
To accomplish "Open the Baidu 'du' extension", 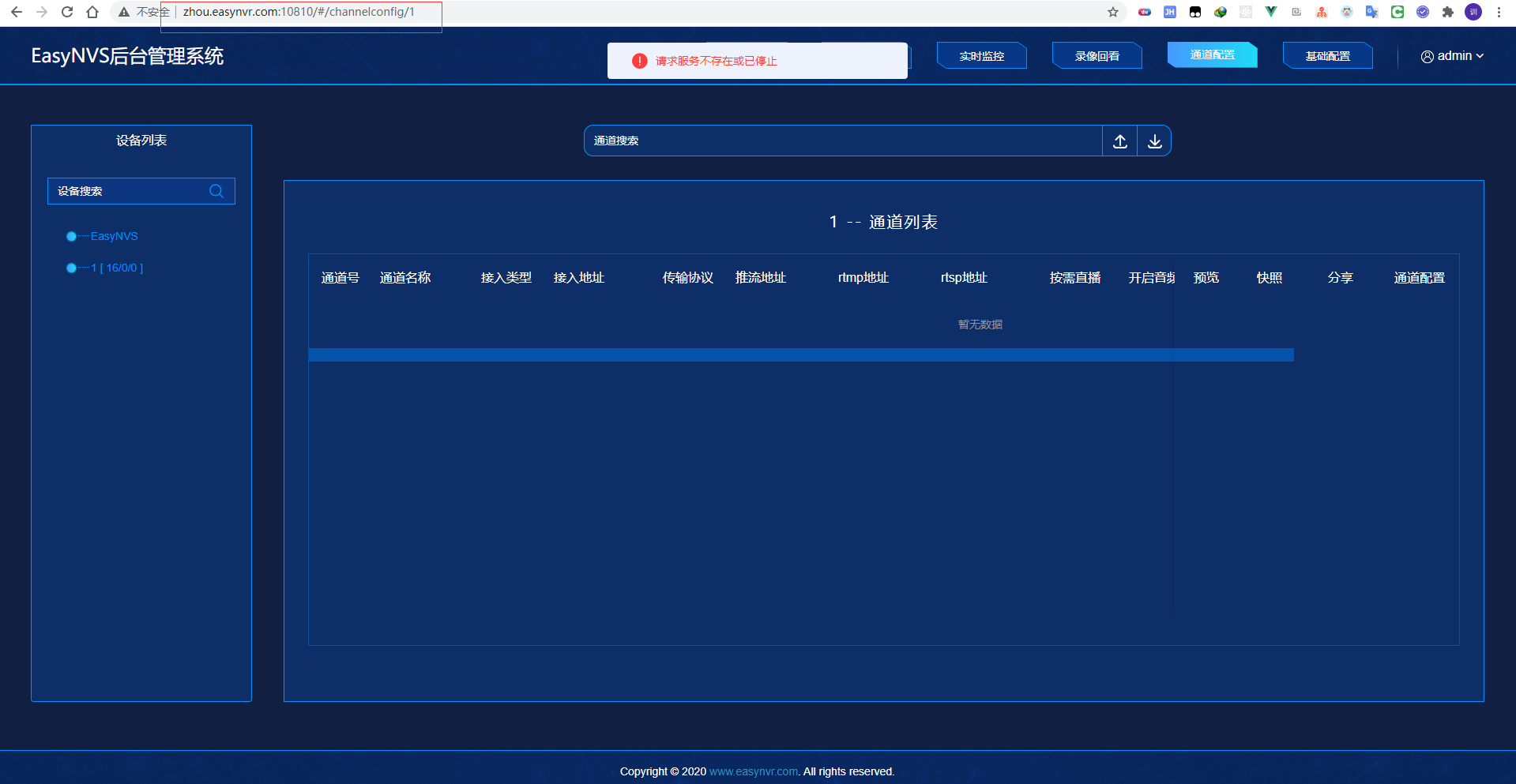I will point(1145,12).
